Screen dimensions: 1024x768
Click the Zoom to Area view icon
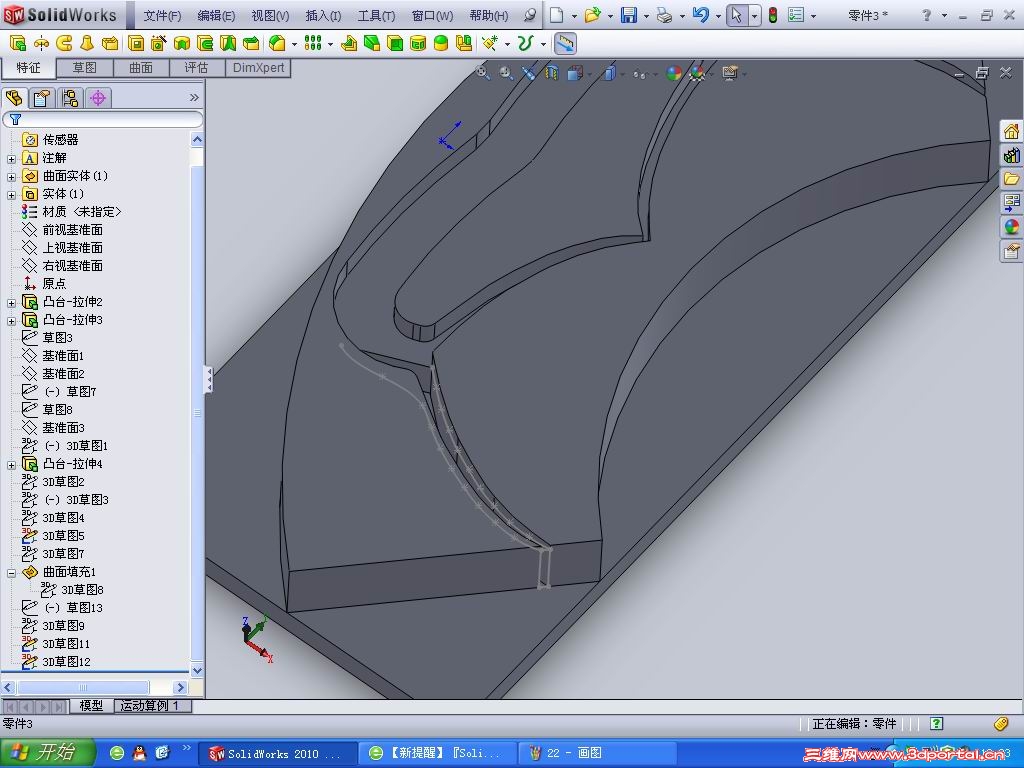[x=506, y=73]
